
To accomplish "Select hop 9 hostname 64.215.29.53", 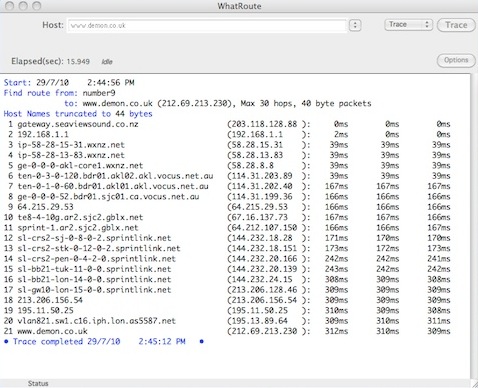I will 45,207.
